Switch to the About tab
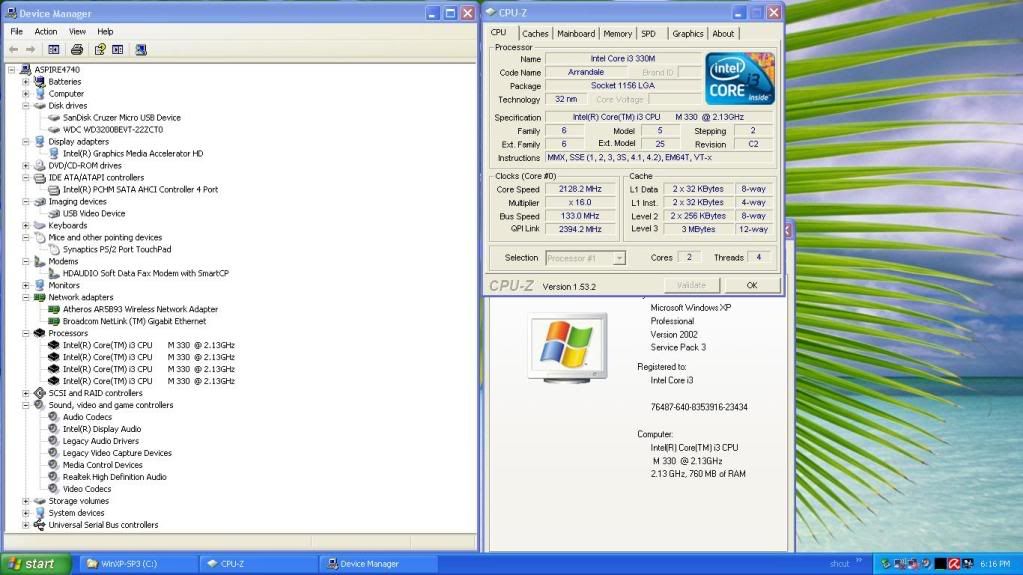This screenshot has width=1023, height=575. click(x=723, y=34)
